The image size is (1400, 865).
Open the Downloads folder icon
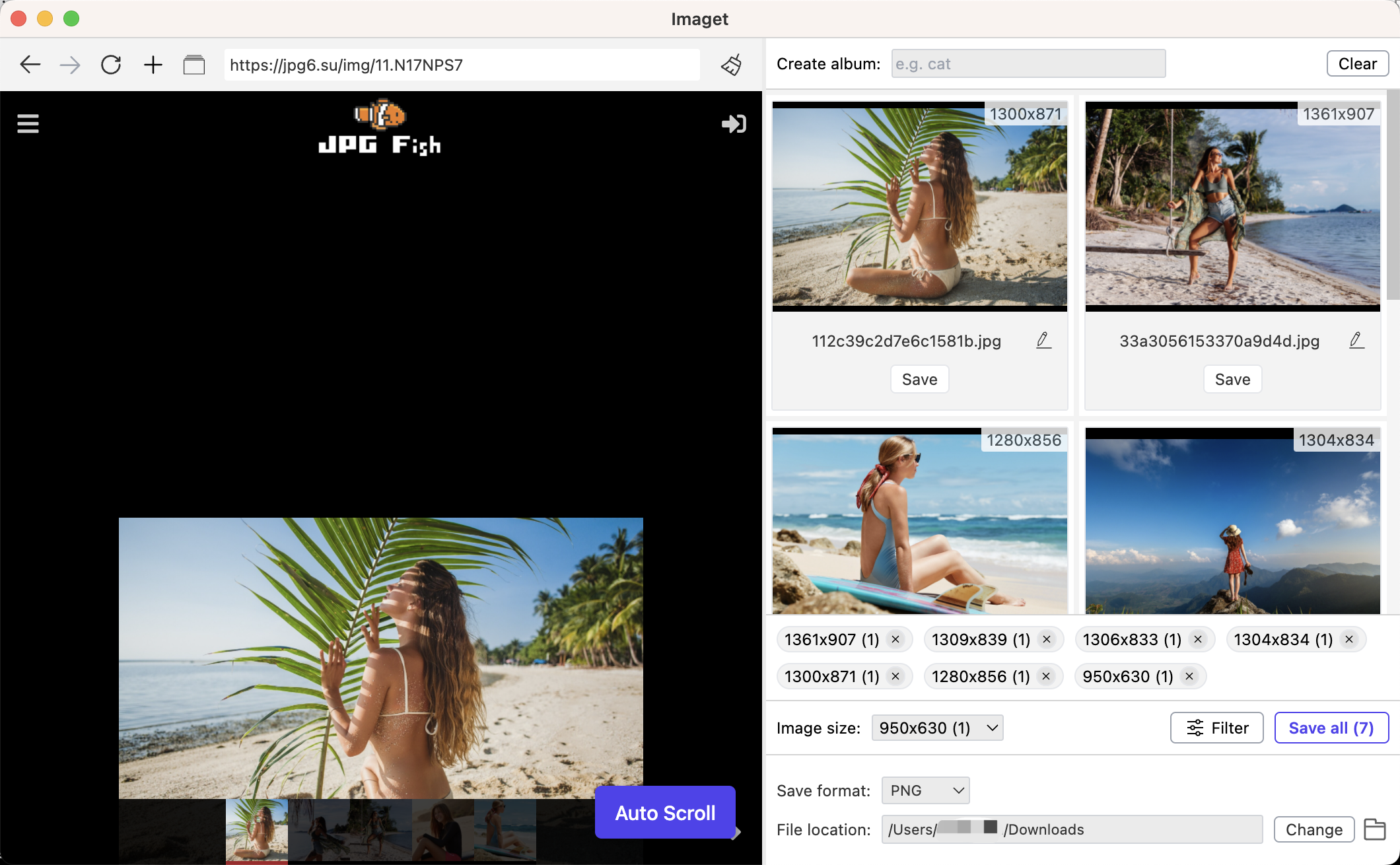point(1375,829)
